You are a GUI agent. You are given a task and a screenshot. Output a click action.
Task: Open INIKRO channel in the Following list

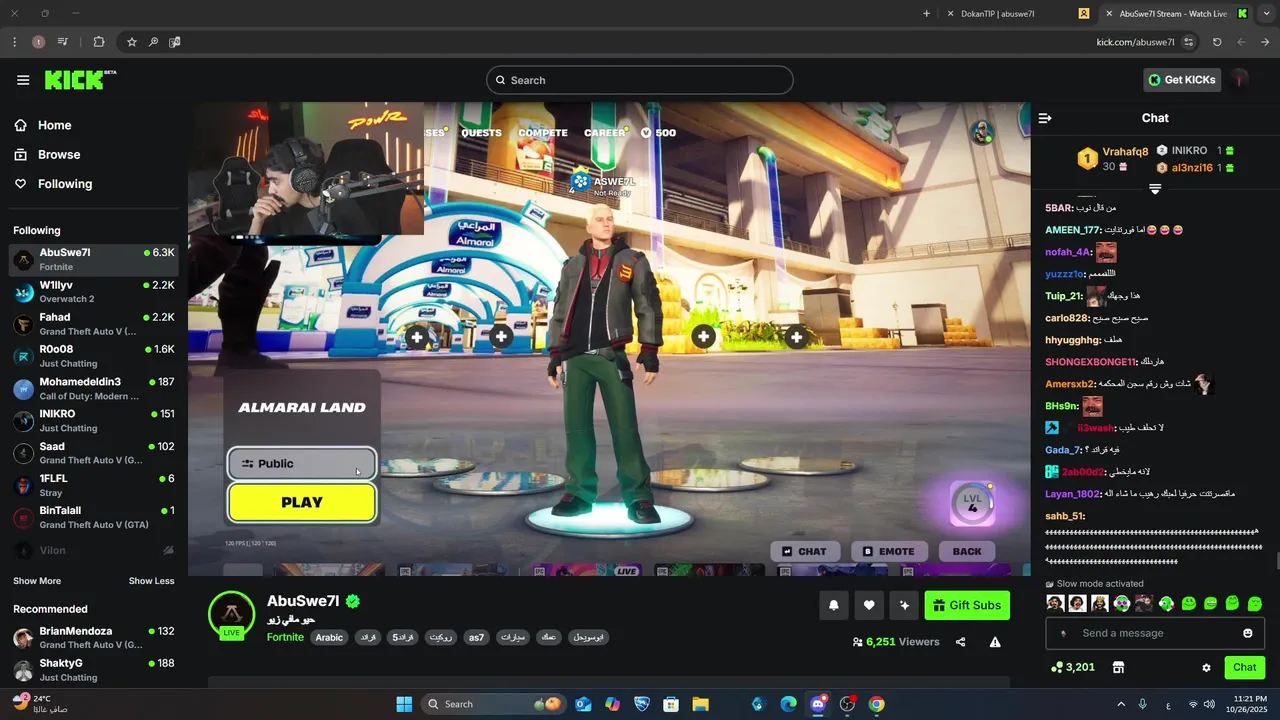click(94, 421)
